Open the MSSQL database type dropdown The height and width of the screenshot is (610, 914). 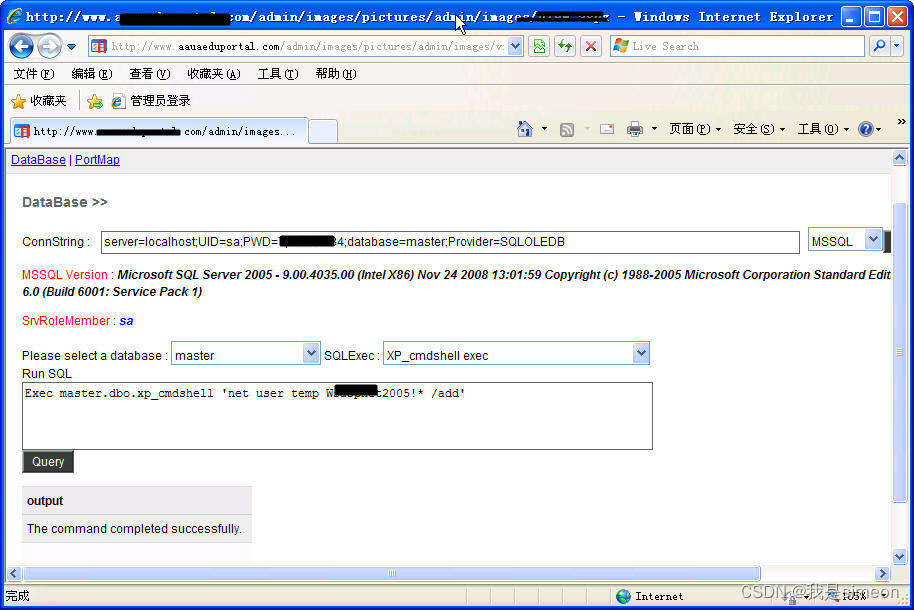click(x=845, y=241)
